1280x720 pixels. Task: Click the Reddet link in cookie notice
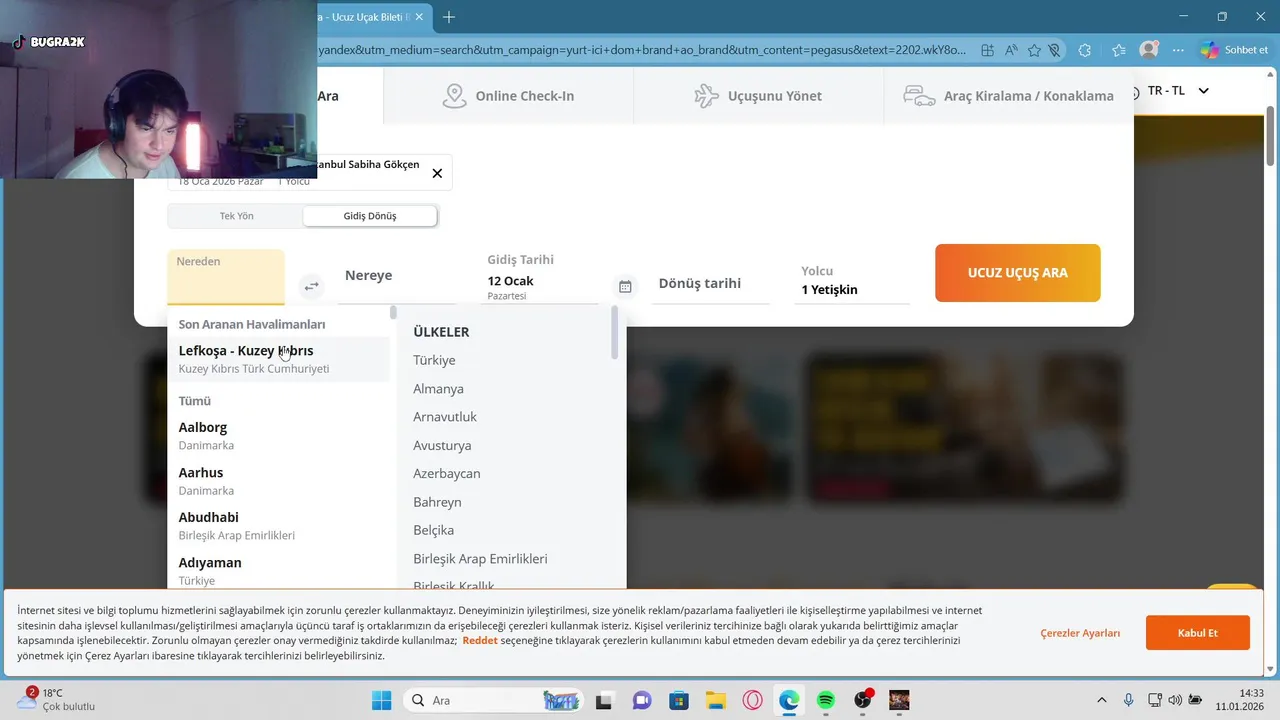pos(480,640)
